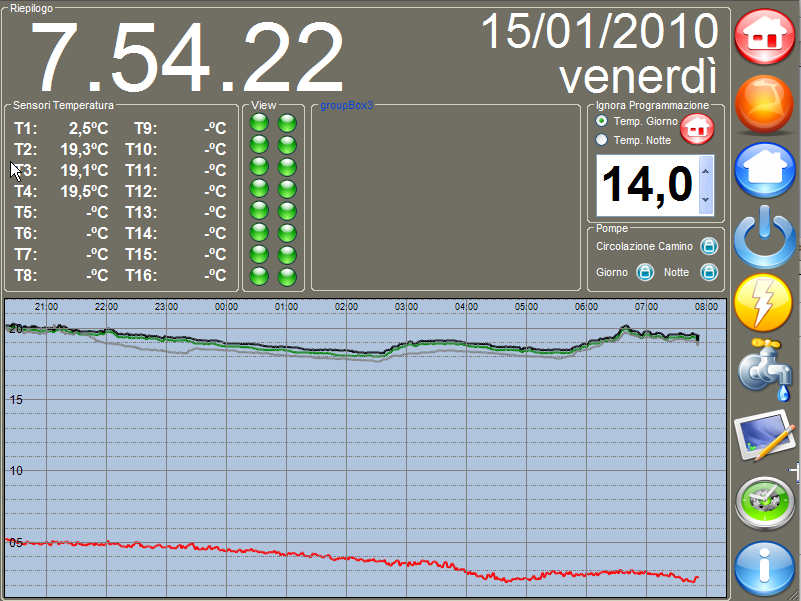This screenshot has height=601, width=801.
Task: Select the Temp. Notte radio button
Action: pyautogui.click(x=601, y=140)
